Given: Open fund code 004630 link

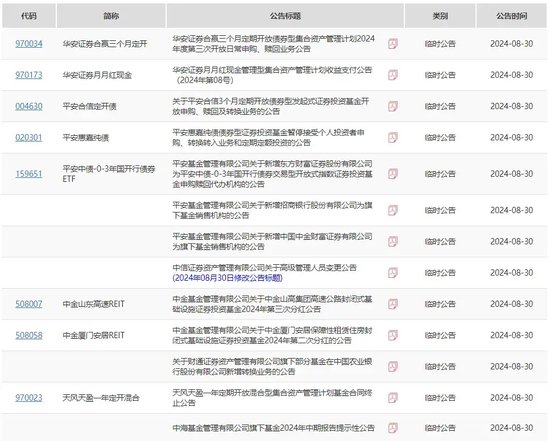Looking at the screenshot, I should tap(29, 106).
